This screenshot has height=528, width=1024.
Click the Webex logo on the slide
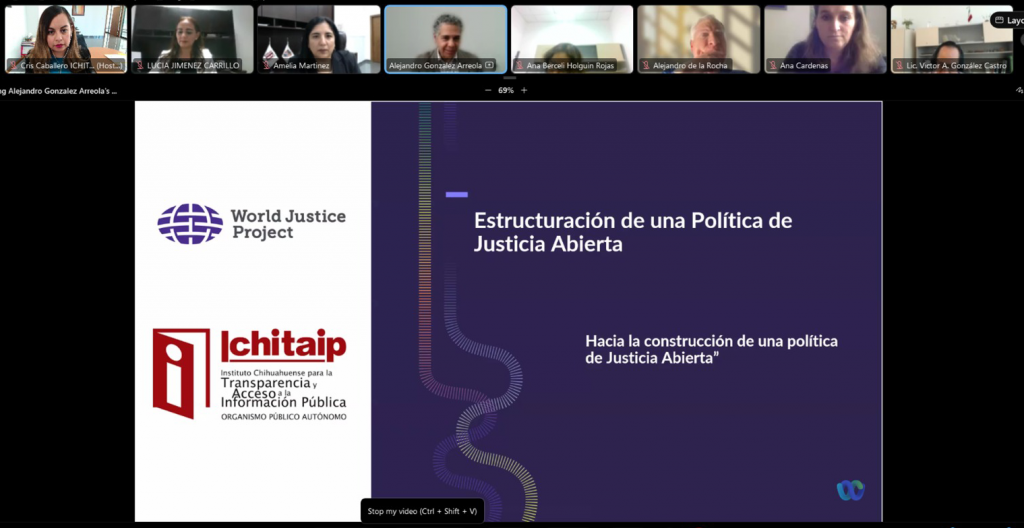[850, 490]
